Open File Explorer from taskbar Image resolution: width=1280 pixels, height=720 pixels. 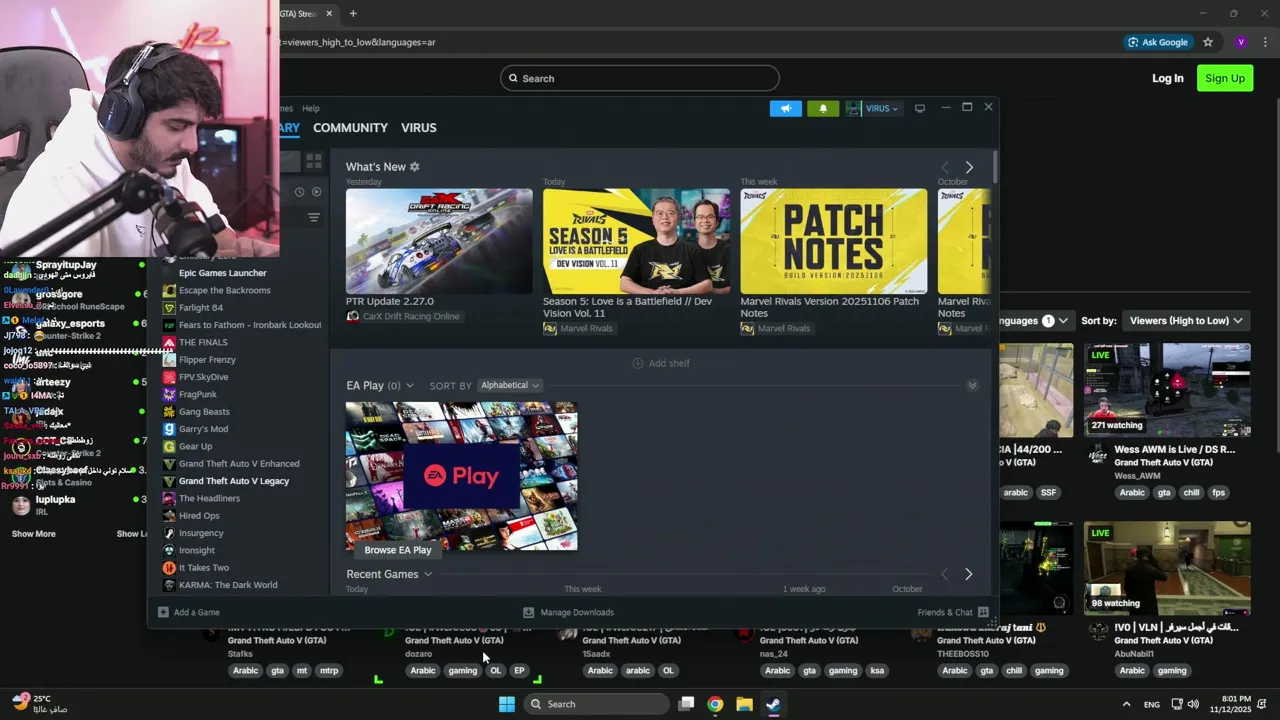tap(744, 704)
